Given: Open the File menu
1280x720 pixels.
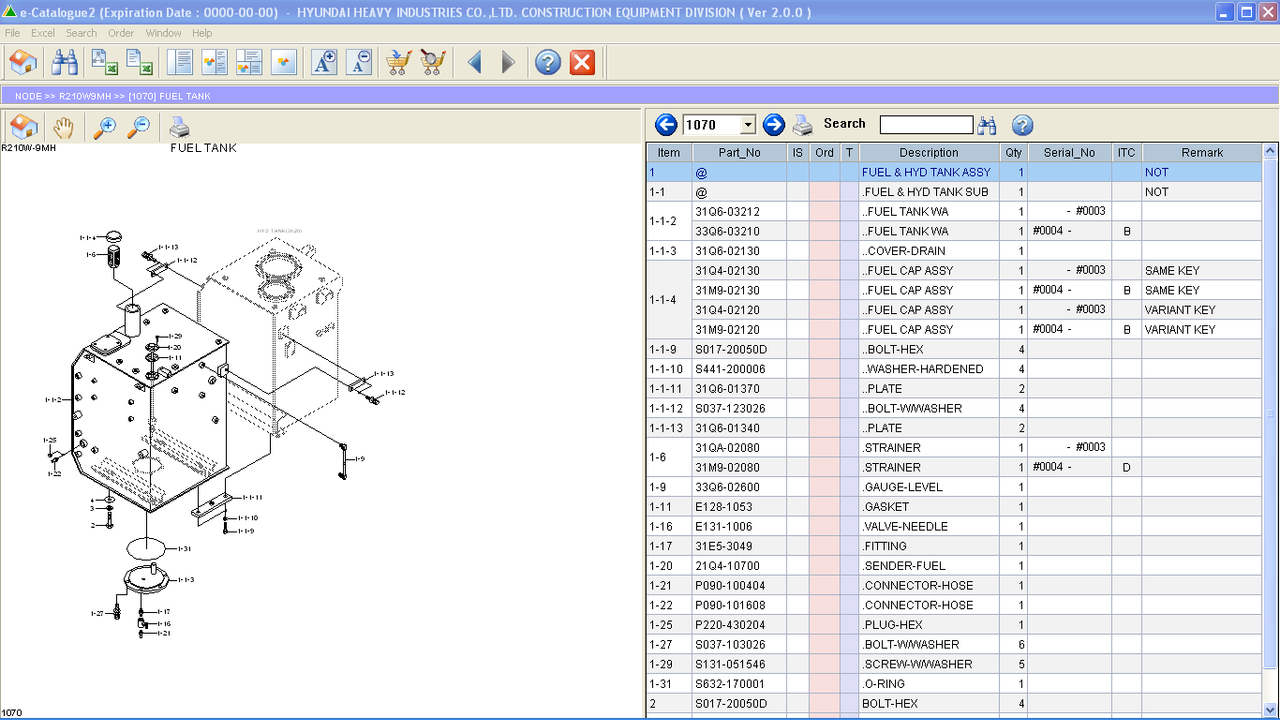Looking at the screenshot, I should click(12, 33).
